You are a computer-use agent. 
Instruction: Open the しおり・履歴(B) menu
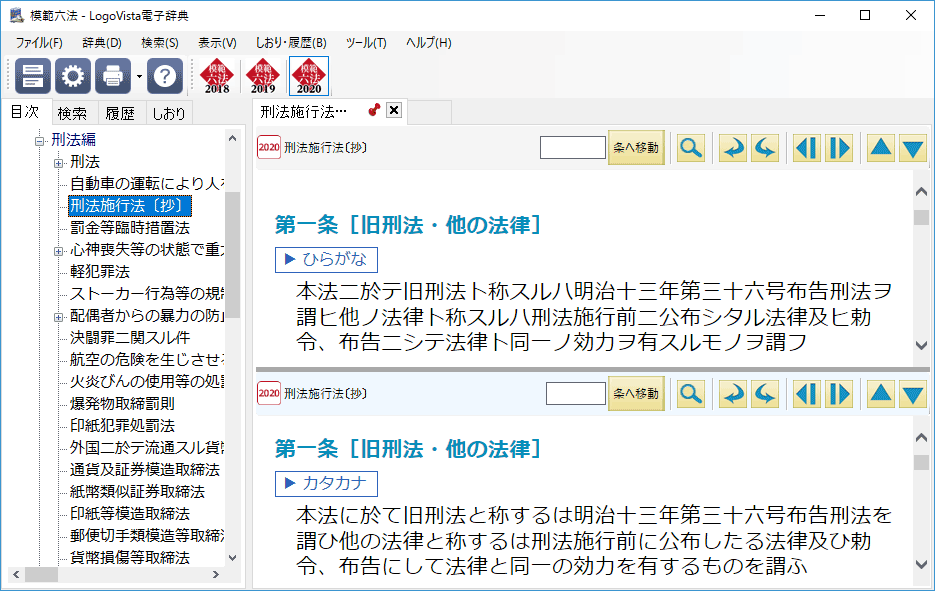pos(291,43)
